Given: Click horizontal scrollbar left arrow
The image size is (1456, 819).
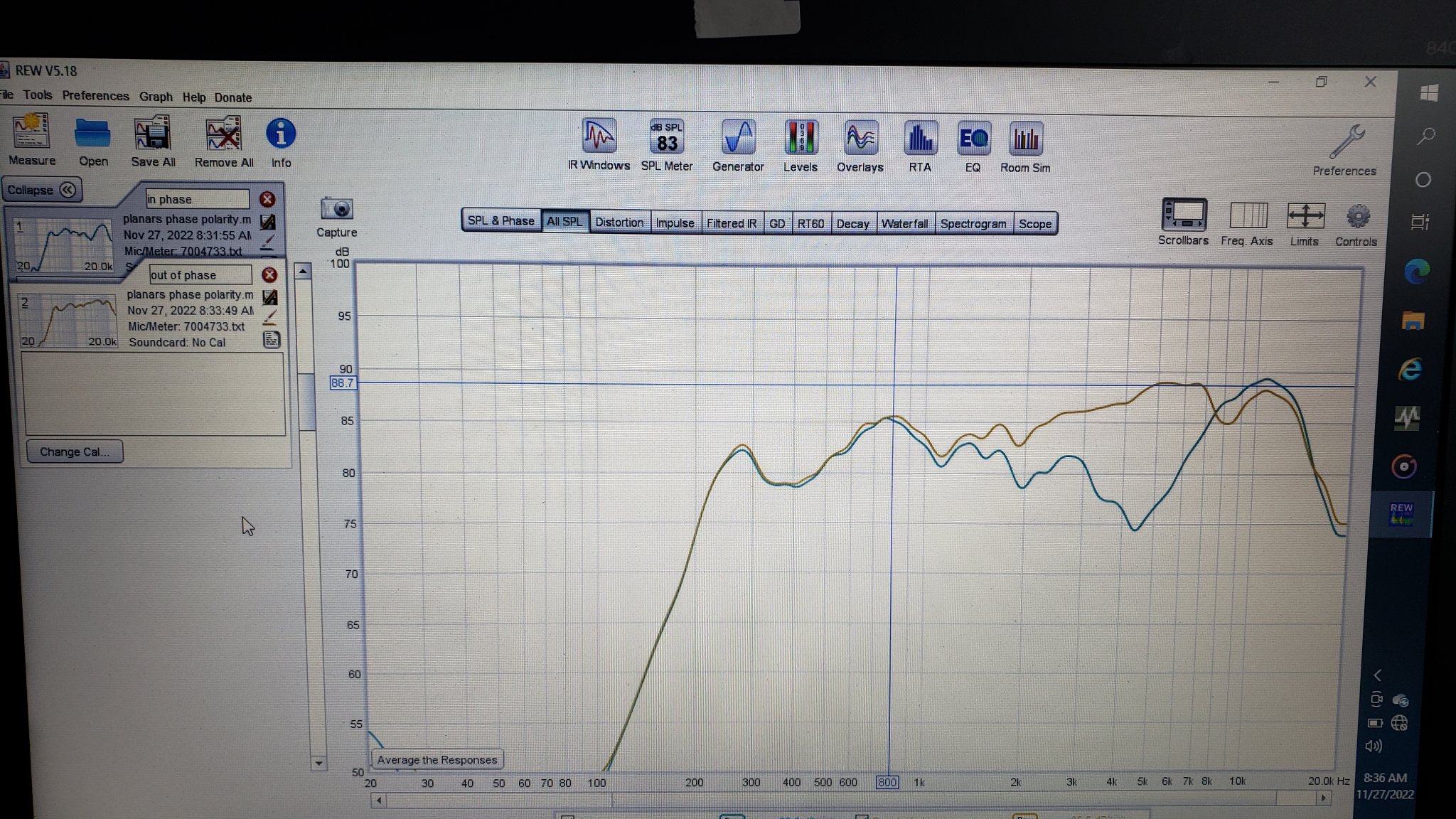Looking at the screenshot, I should [x=380, y=800].
